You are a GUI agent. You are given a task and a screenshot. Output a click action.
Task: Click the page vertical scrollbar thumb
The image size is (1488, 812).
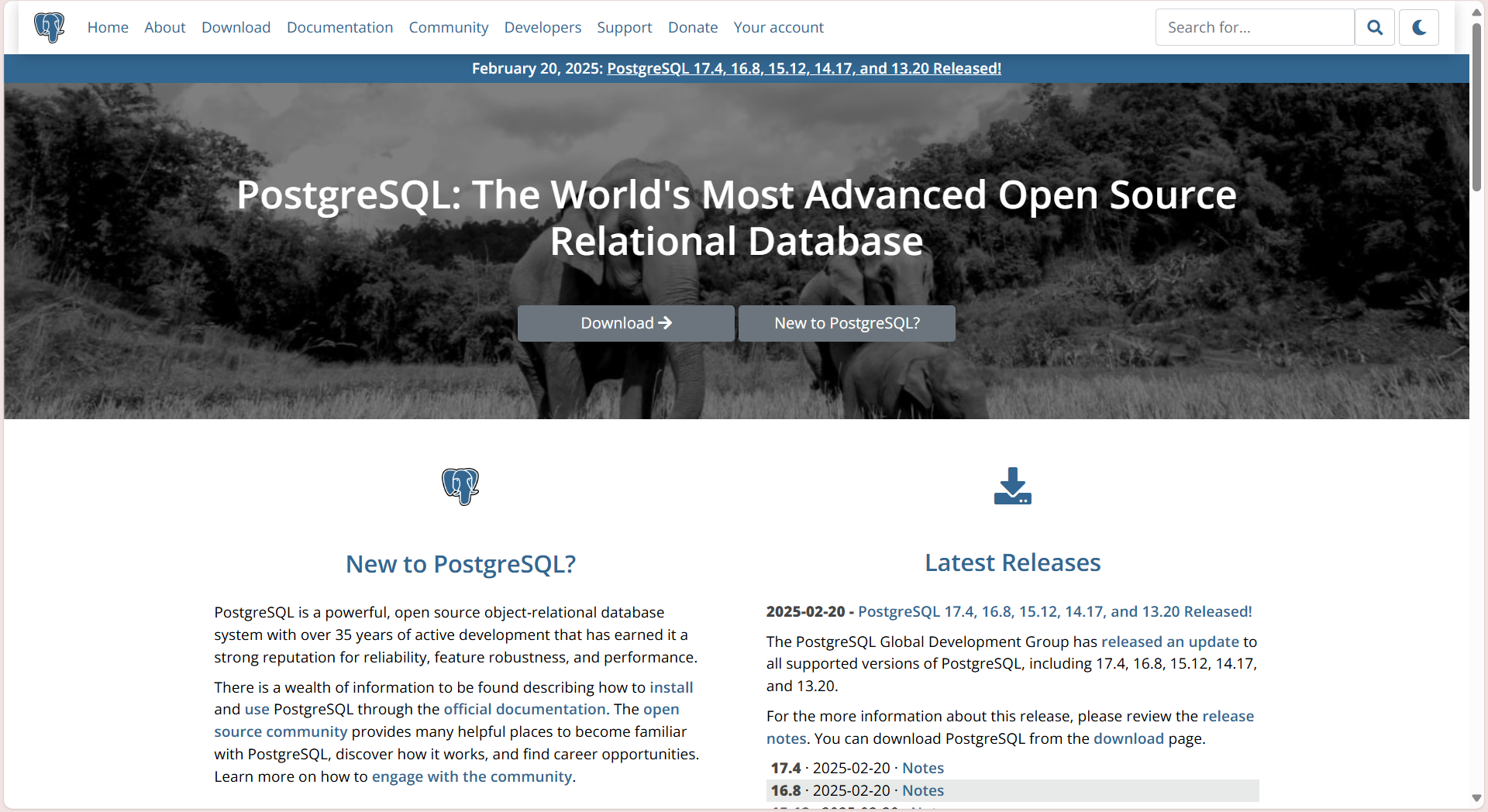tap(1476, 107)
